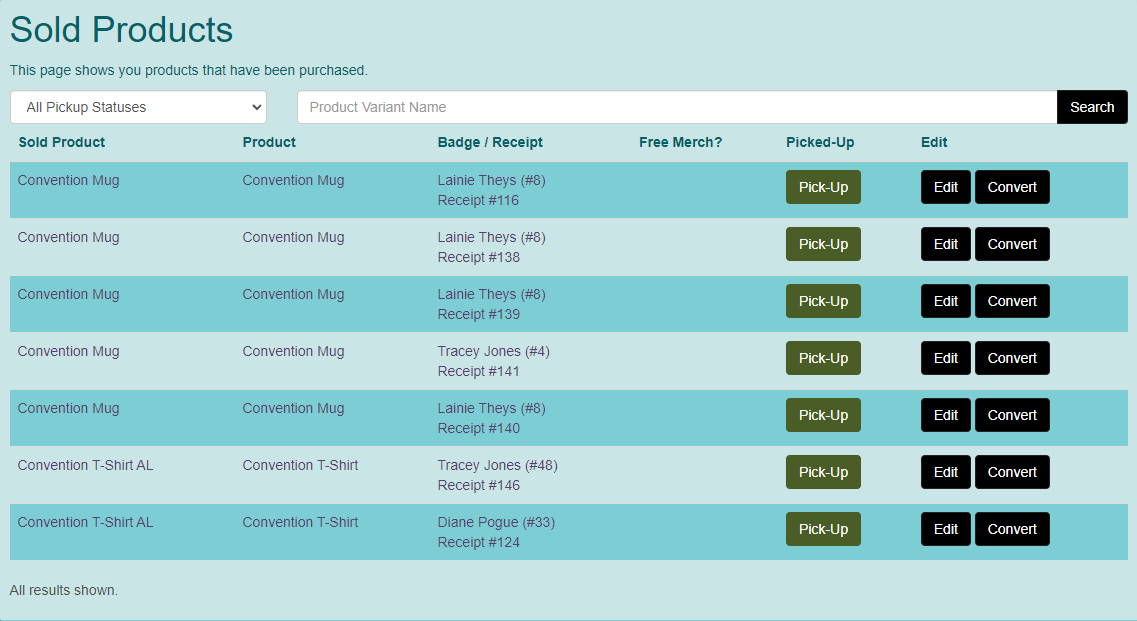The width and height of the screenshot is (1137, 621).
Task: Mark Receipt #138 mug as picked up
Action: click(823, 244)
